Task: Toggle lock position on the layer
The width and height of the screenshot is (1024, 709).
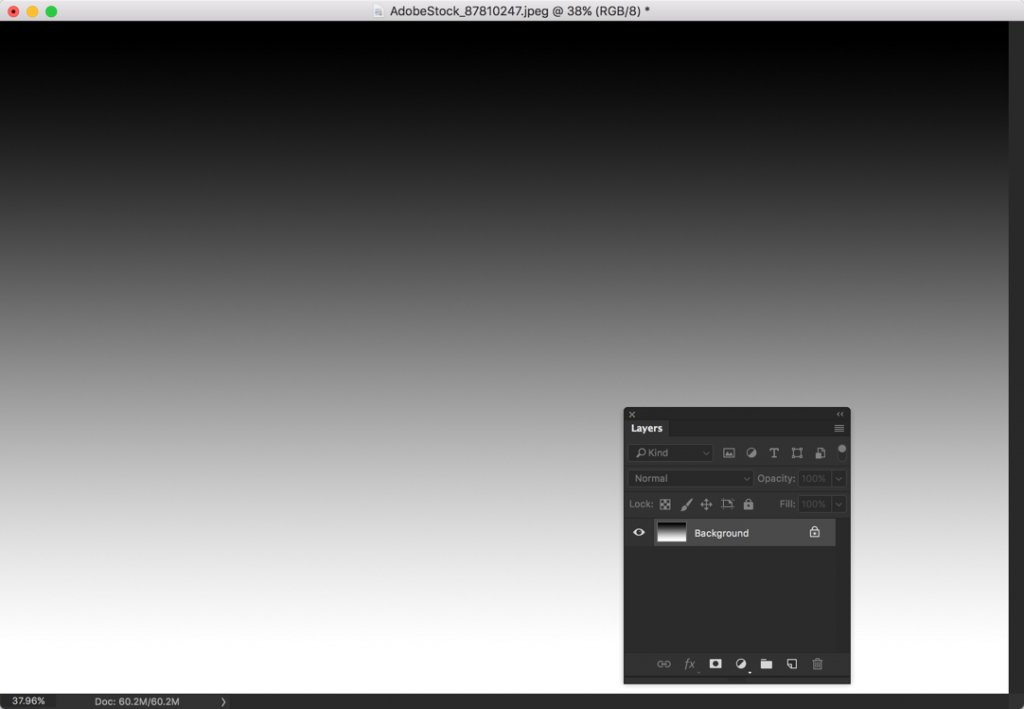Action: (706, 504)
